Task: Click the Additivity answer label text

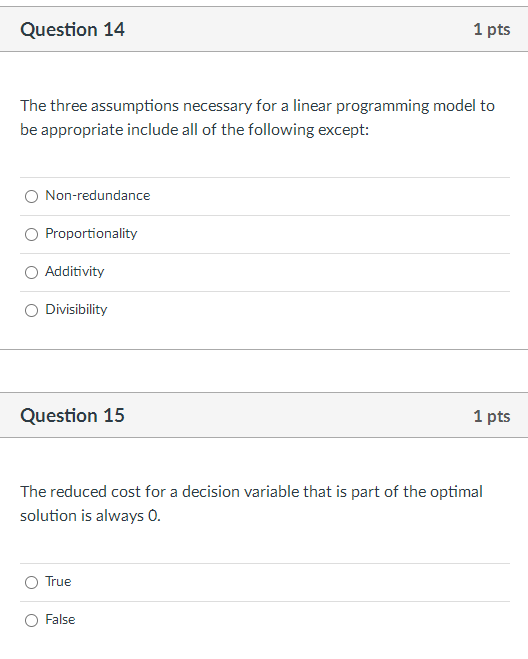Action: [x=74, y=272]
